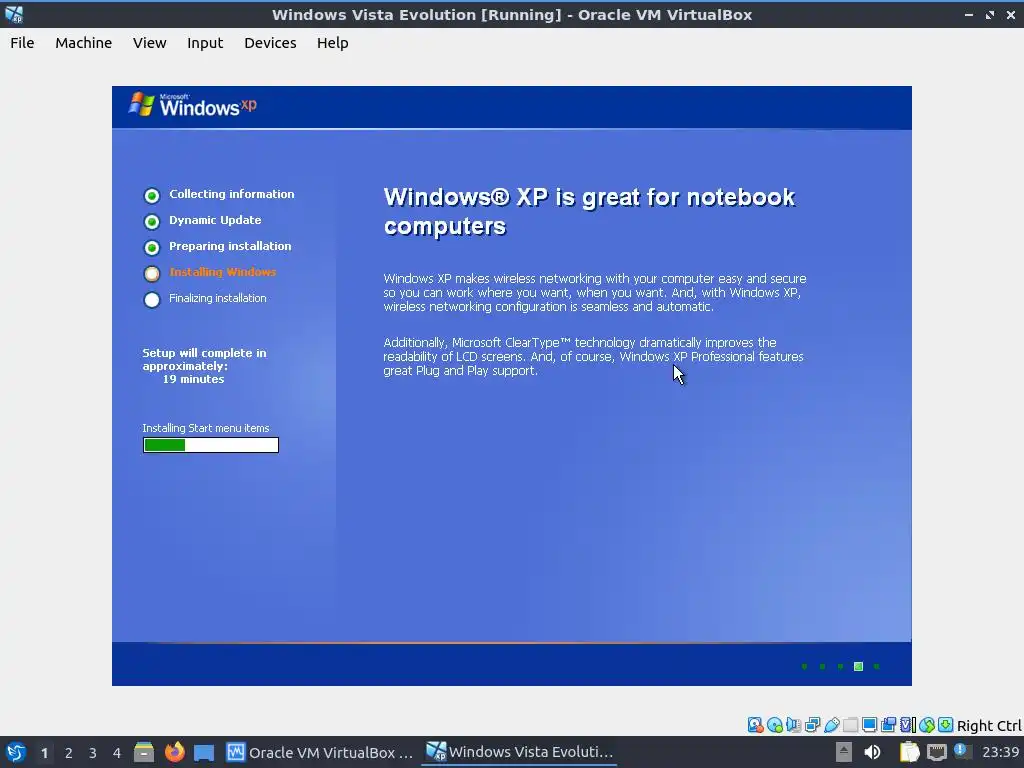Viewport: 1024px width, 768px height.
Task: Click the orange 'Installing Windows' step text
Action: coord(223,272)
